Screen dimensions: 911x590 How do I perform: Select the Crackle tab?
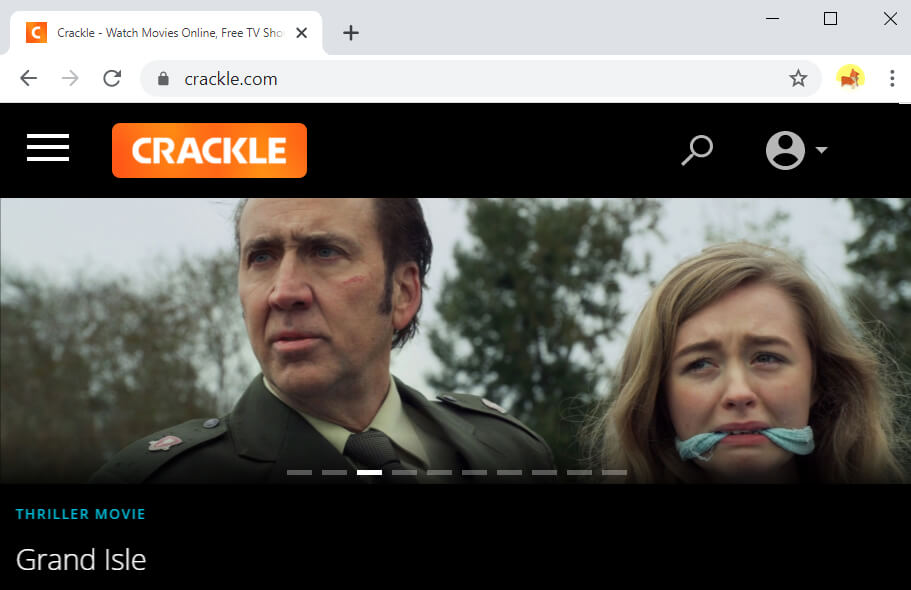coord(166,33)
